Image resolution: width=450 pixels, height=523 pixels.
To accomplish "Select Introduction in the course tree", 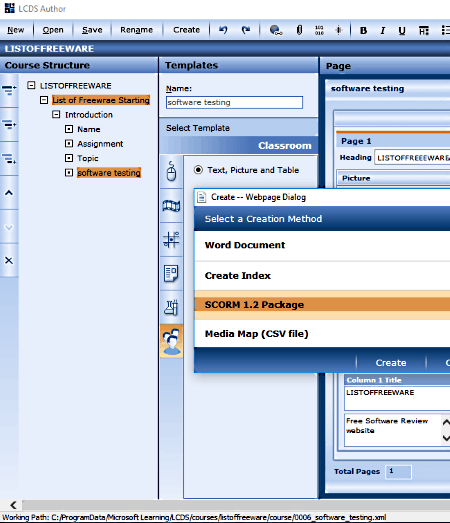I will (x=89, y=115).
